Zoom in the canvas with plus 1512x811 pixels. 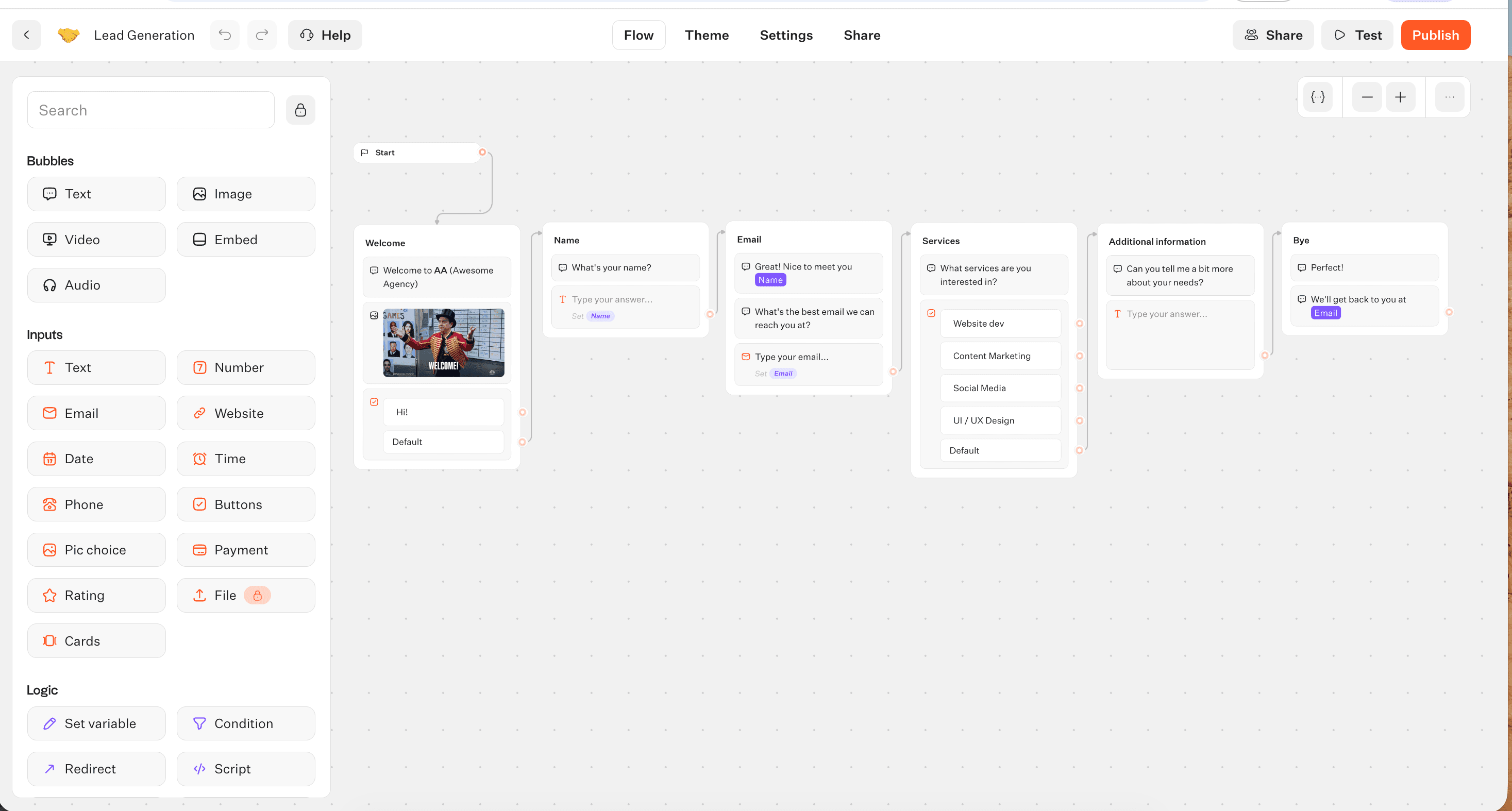(1401, 97)
